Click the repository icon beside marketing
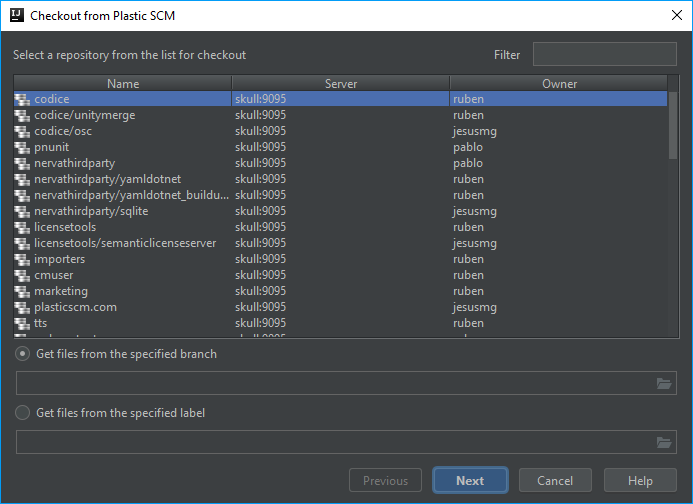Image resolution: width=693 pixels, height=504 pixels. point(22,291)
